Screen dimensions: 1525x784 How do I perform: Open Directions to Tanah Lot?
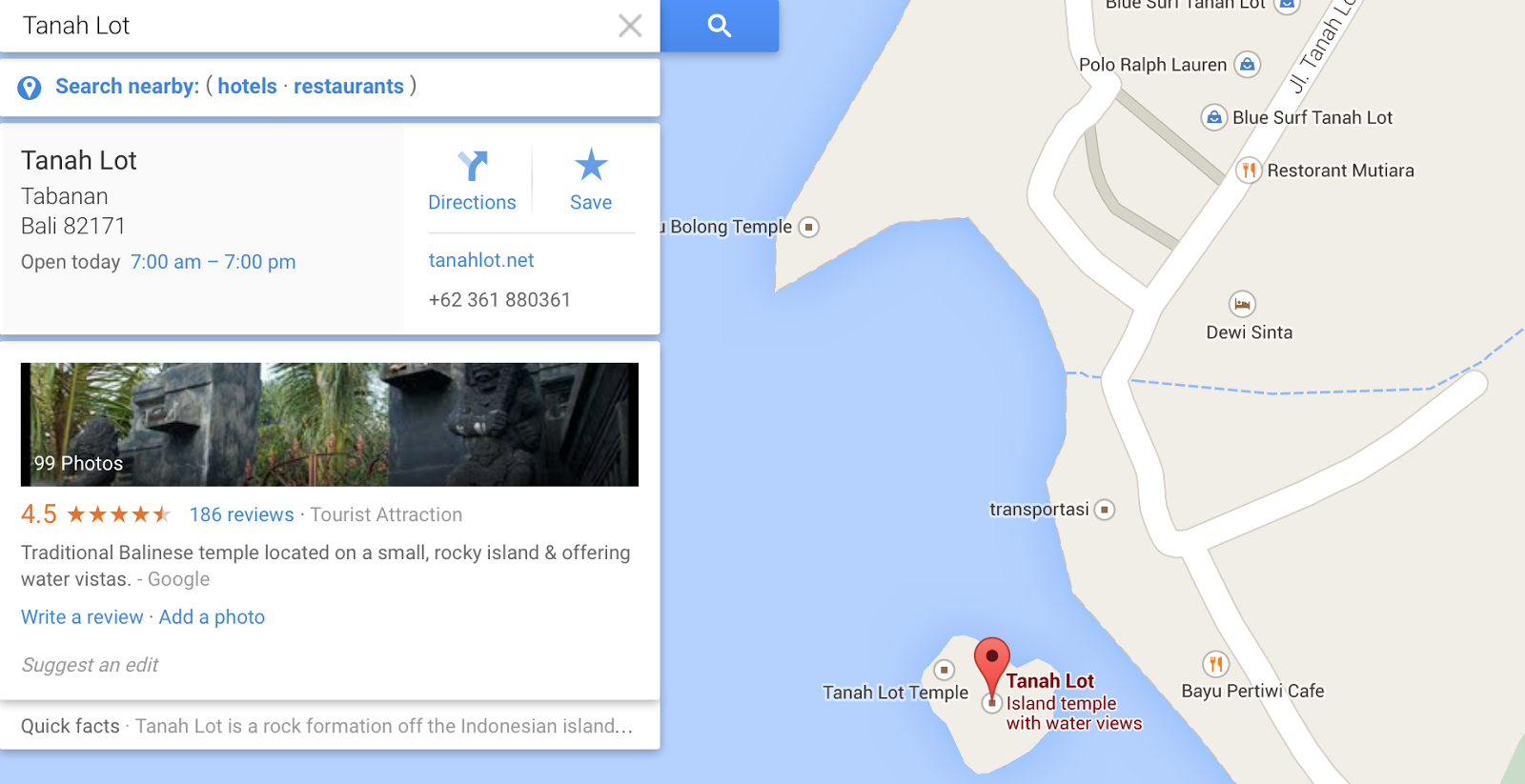[472, 181]
